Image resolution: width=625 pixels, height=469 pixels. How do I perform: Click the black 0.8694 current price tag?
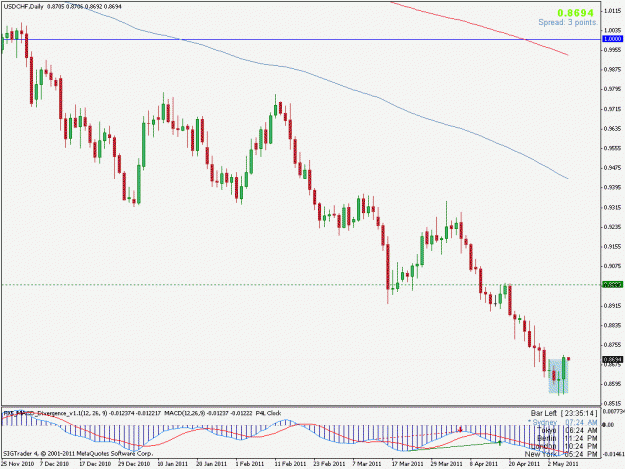point(613,359)
